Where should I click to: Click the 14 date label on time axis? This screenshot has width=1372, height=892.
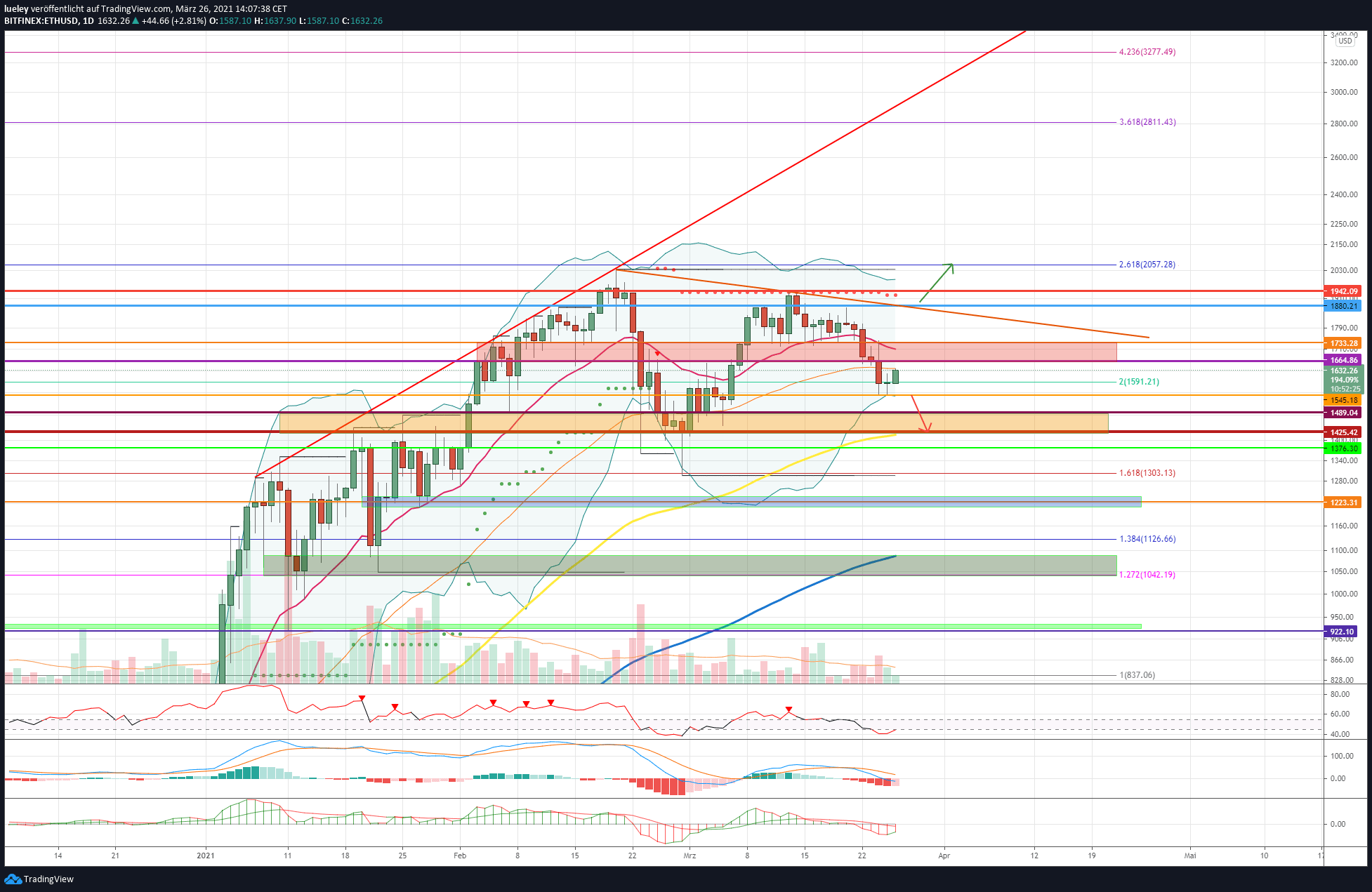pyautogui.click(x=58, y=856)
